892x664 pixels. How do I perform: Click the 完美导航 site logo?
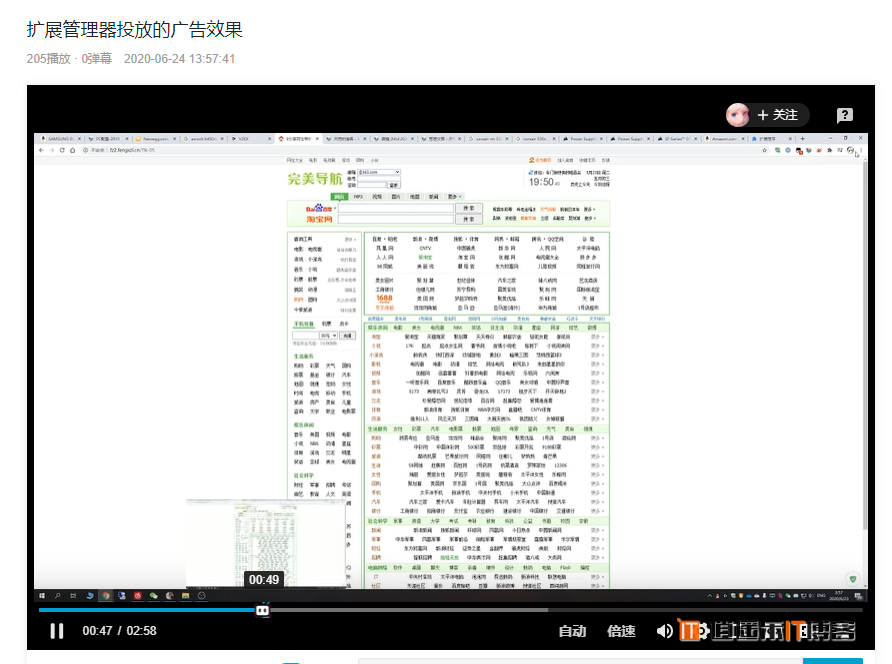click(314, 179)
